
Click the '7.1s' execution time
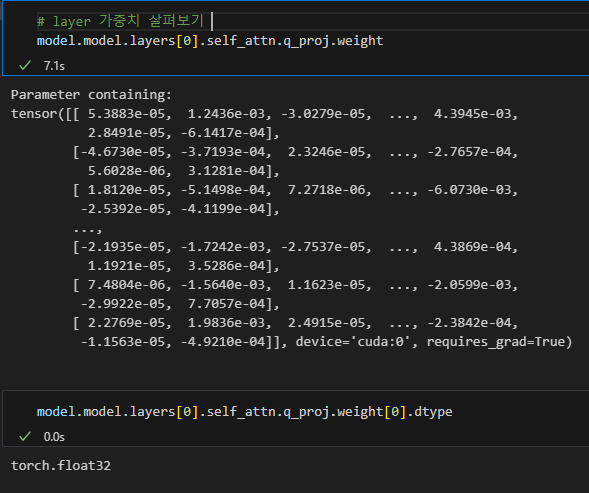(54, 66)
